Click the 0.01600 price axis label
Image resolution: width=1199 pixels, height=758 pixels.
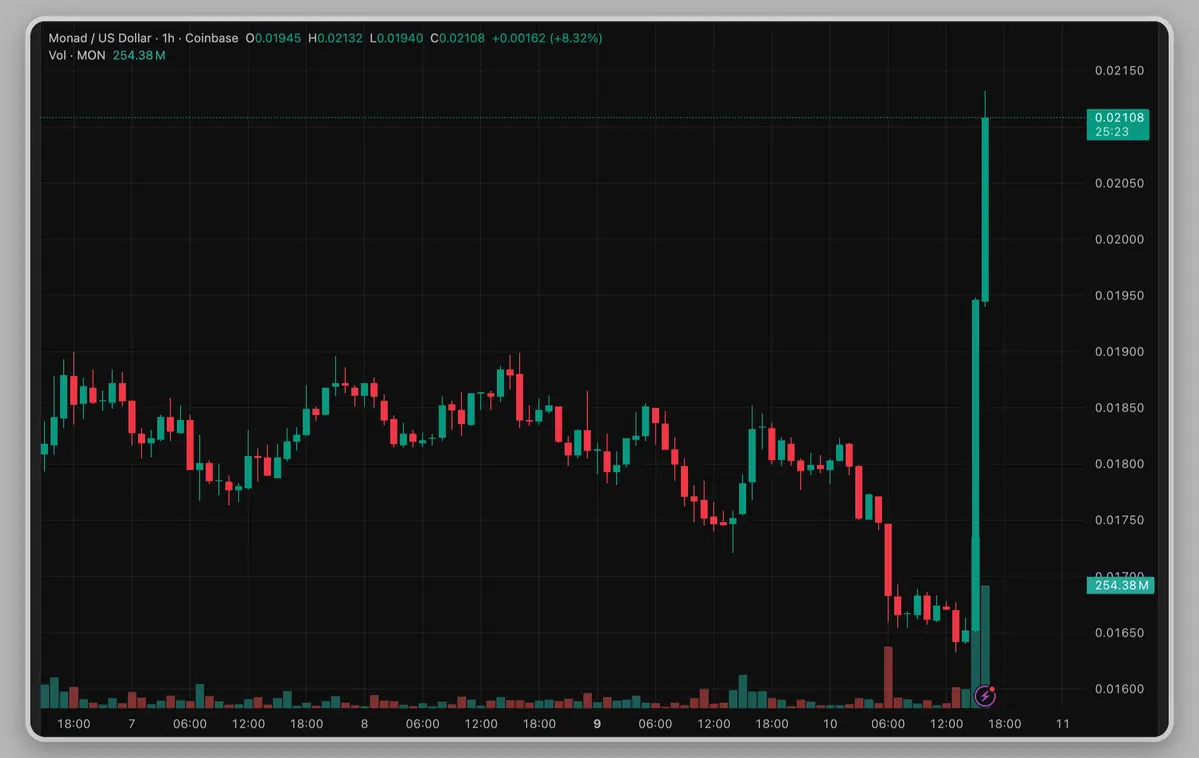tap(1119, 688)
